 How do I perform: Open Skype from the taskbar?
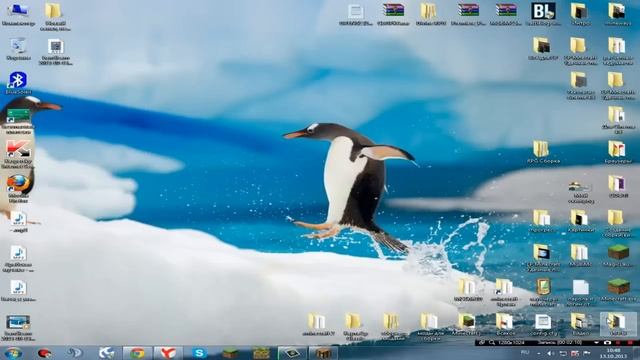(x=199, y=353)
